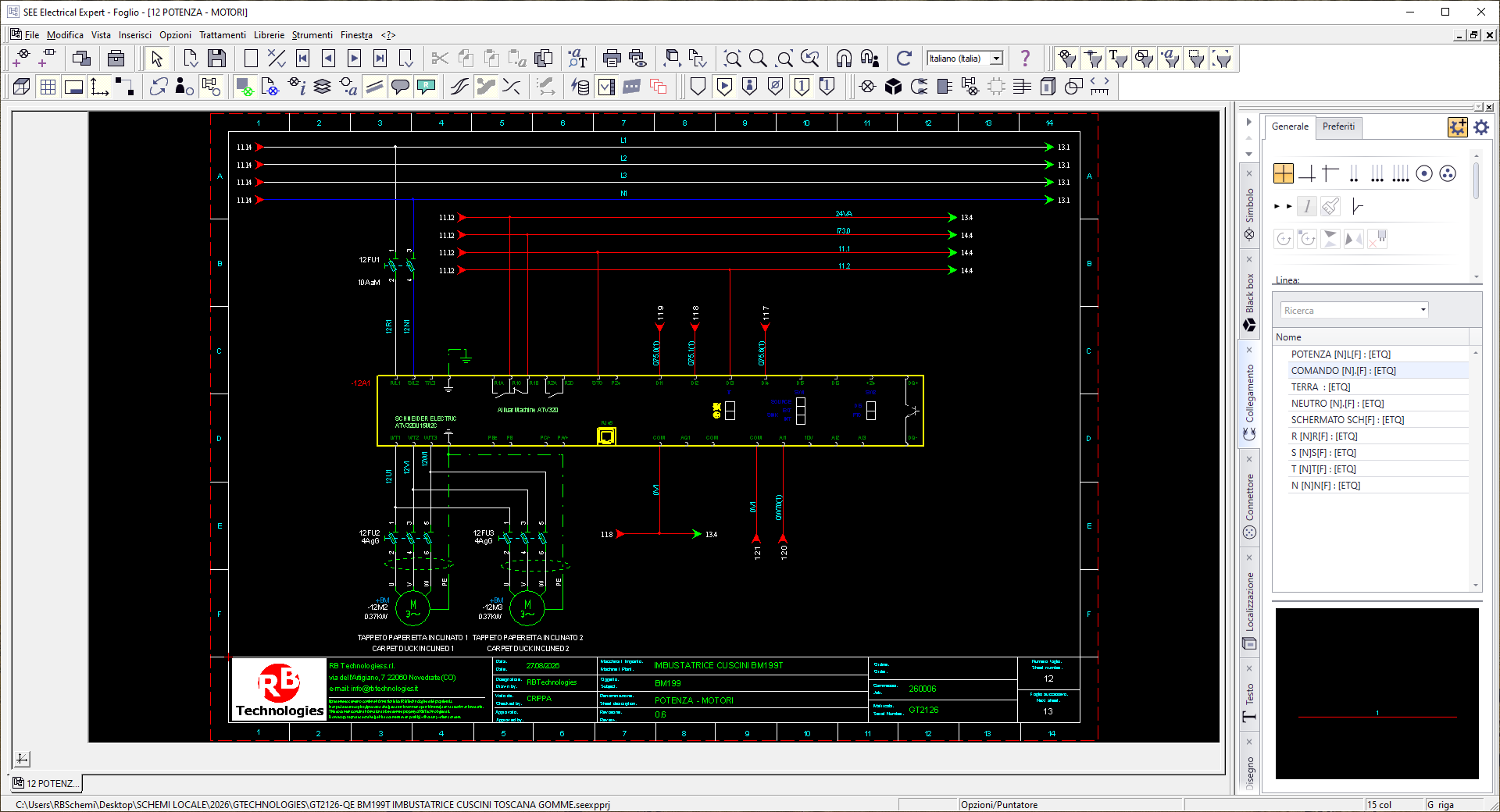Image resolution: width=1500 pixels, height=812 pixels.
Task: Toggle the 3D box view button
Action: [x=22, y=87]
